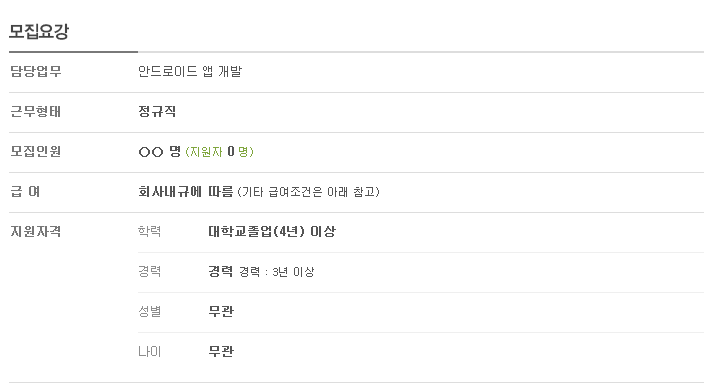Open the green 지원자 0 명 applicant link
This screenshot has width=718, height=388.
(x=219, y=152)
